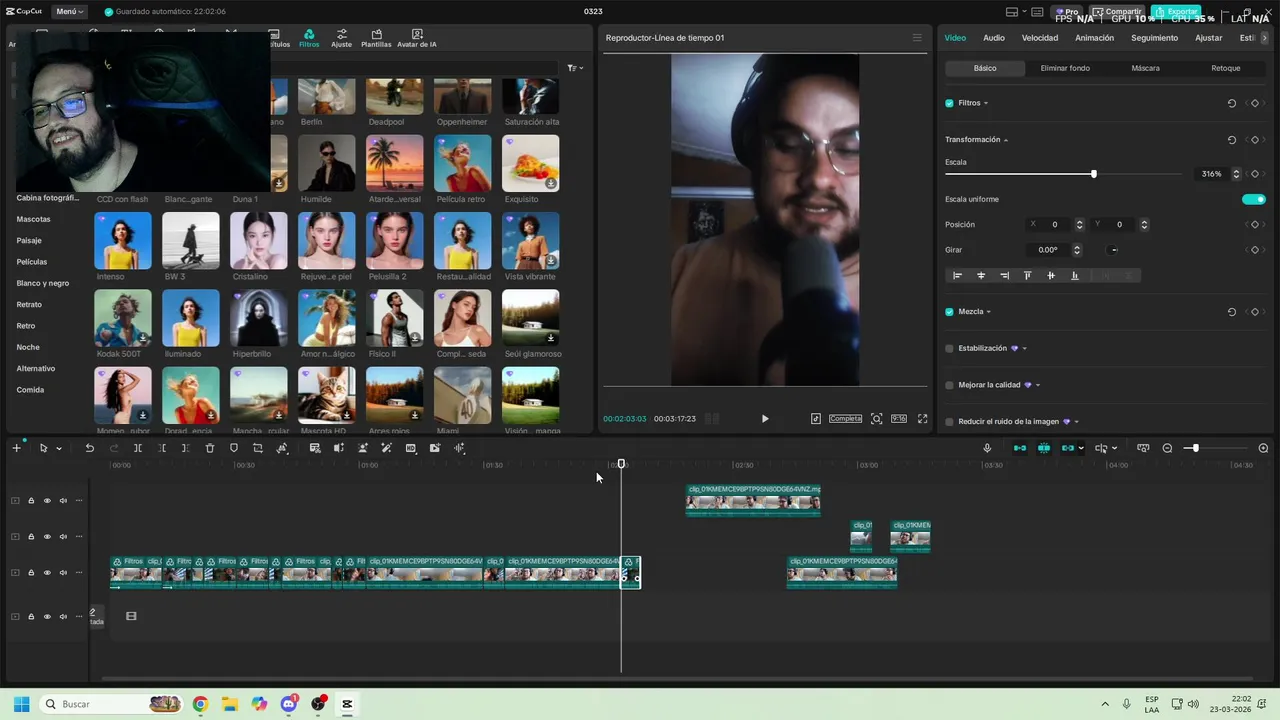The height and width of the screenshot is (720, 1280).
Task: Open the Máscara sub-tab
Action: (1146, 68)
